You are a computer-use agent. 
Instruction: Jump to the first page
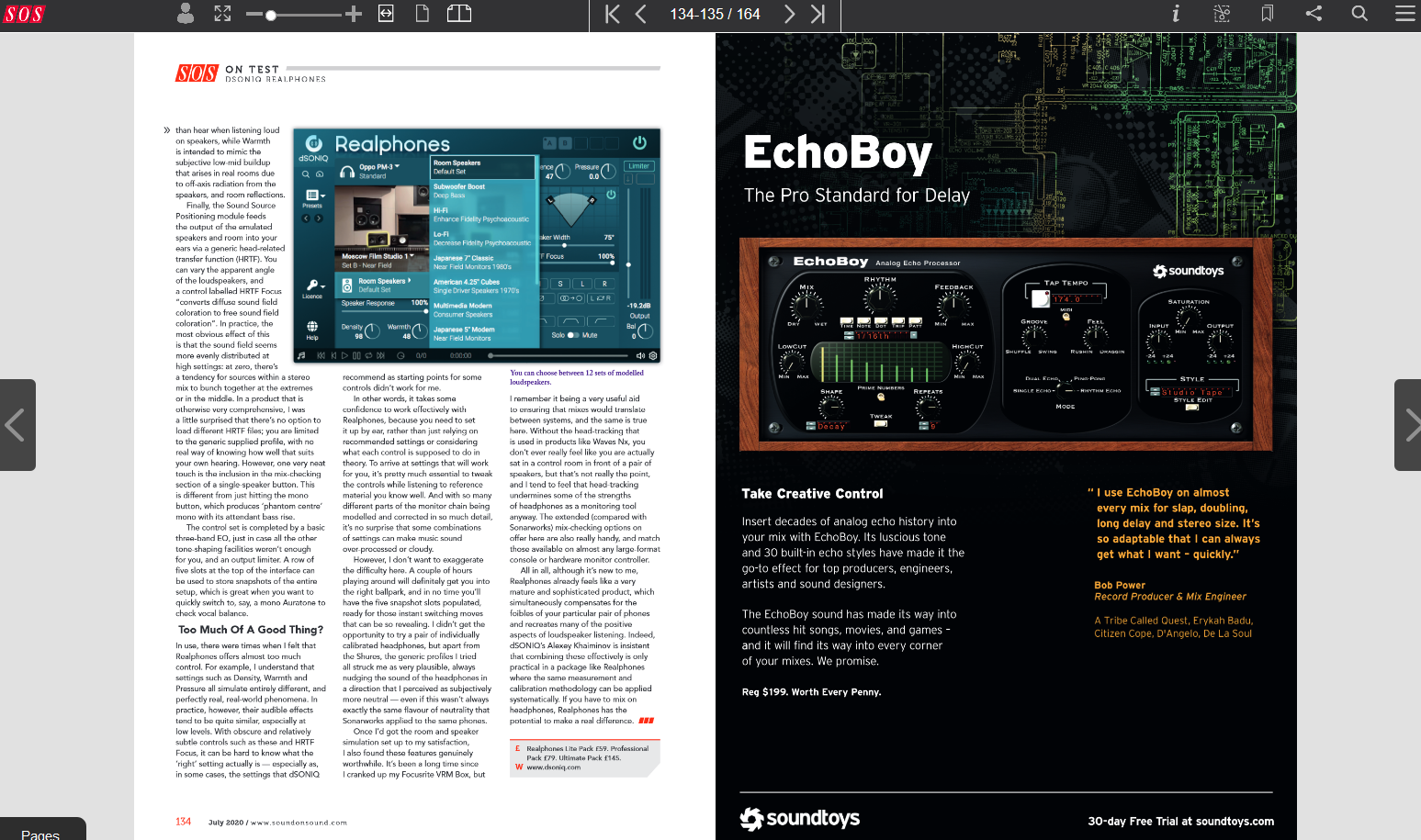click(x=613, y=14)
